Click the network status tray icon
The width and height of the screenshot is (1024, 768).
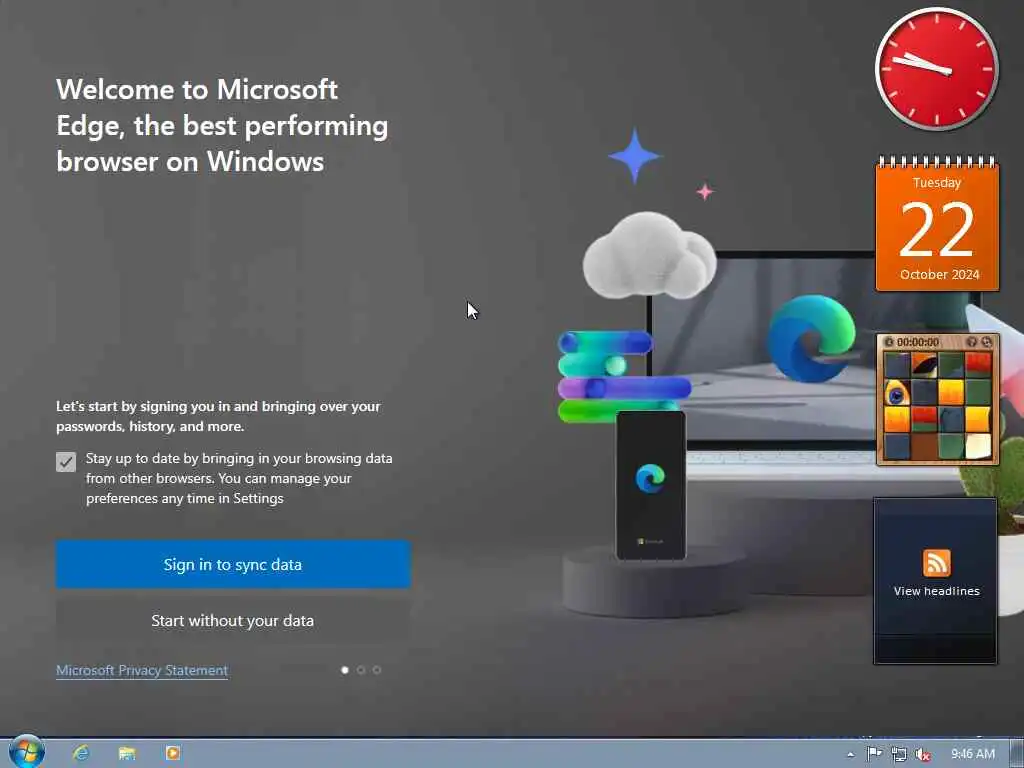pos(899,754)
